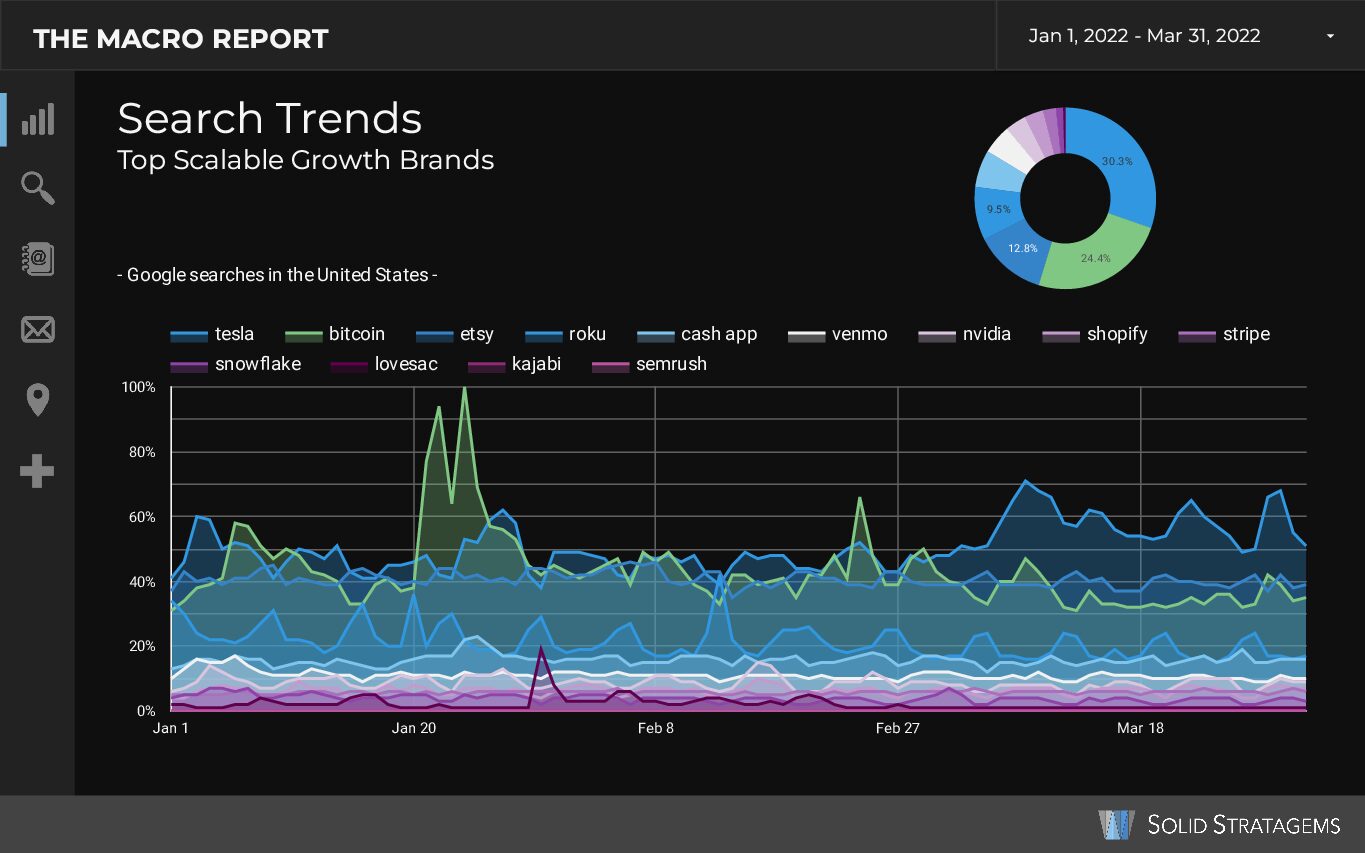Click the Solid Stratagems logo

pos(1116,824)
